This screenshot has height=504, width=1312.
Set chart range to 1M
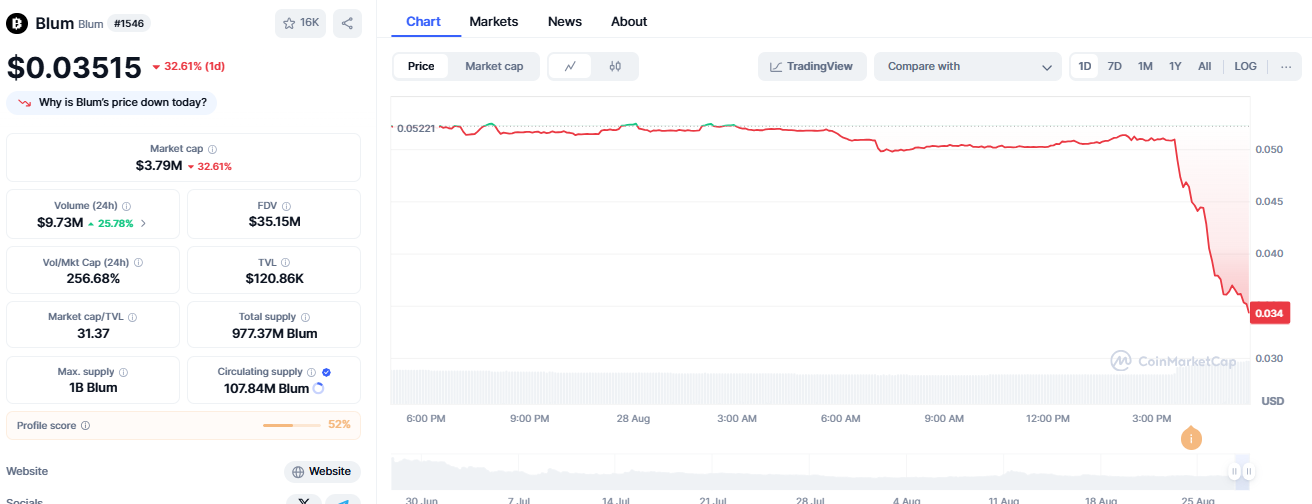[1145, 67]
